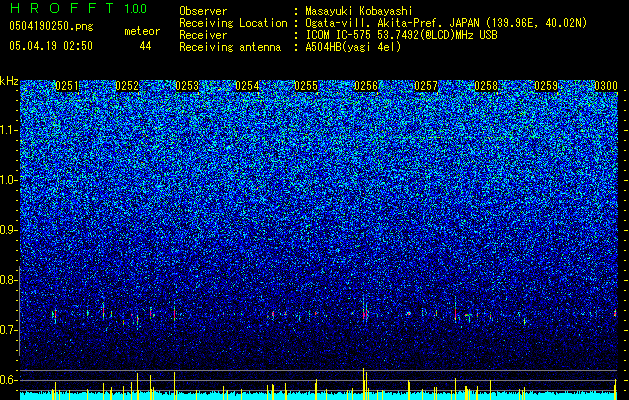Click the 'Receiving antenna' field label
Image resolution: width=629 pixels, height=400 pixels.
[230, 47]
